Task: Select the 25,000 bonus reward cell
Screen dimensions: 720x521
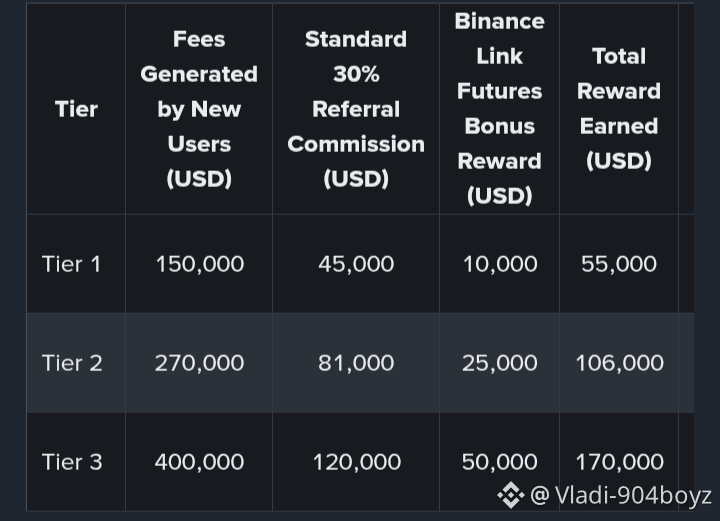Action: click(x=500, y=364)
